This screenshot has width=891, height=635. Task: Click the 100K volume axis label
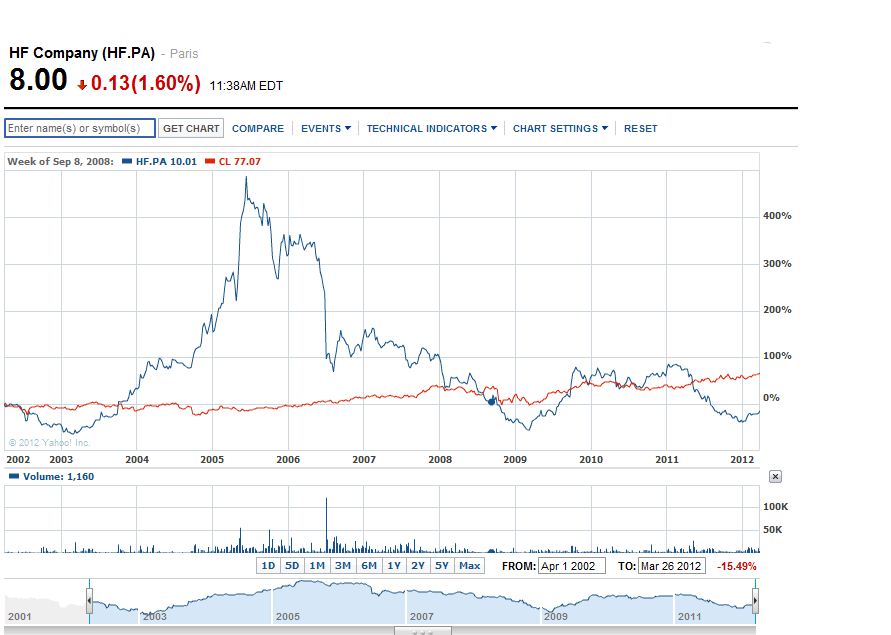[x=776, y=507]
